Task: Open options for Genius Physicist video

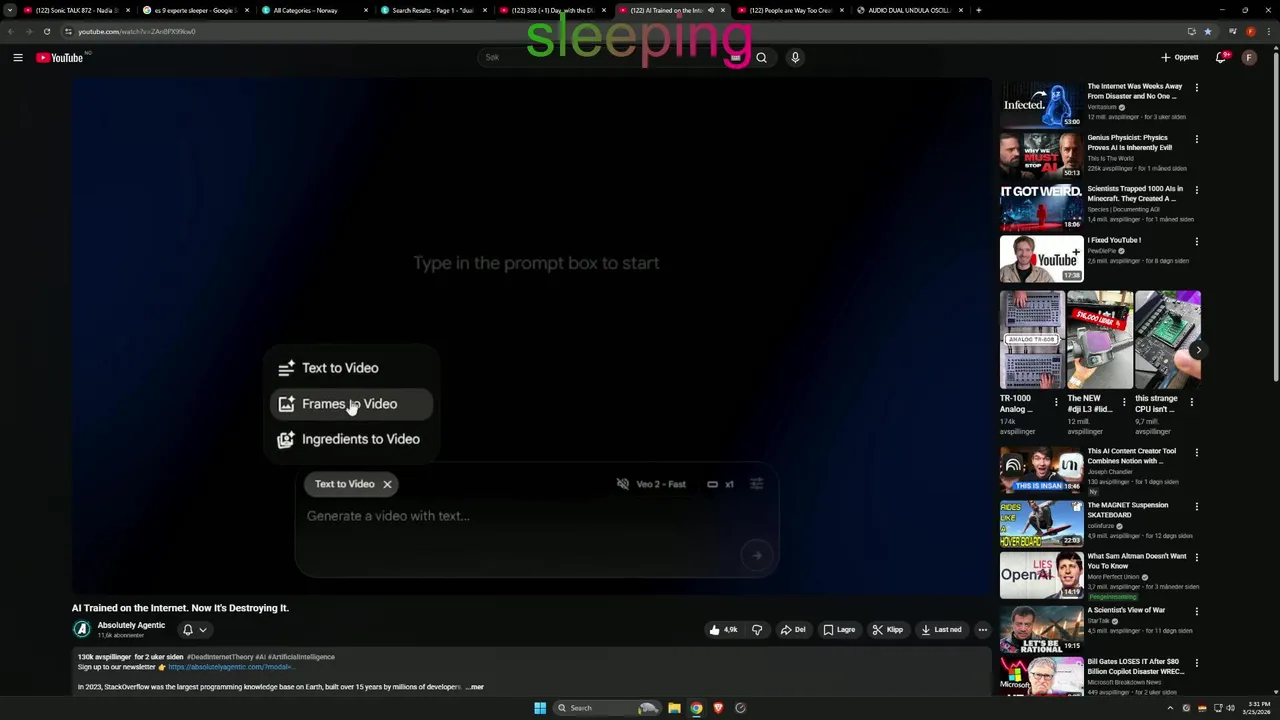Action: point(1196,139)
